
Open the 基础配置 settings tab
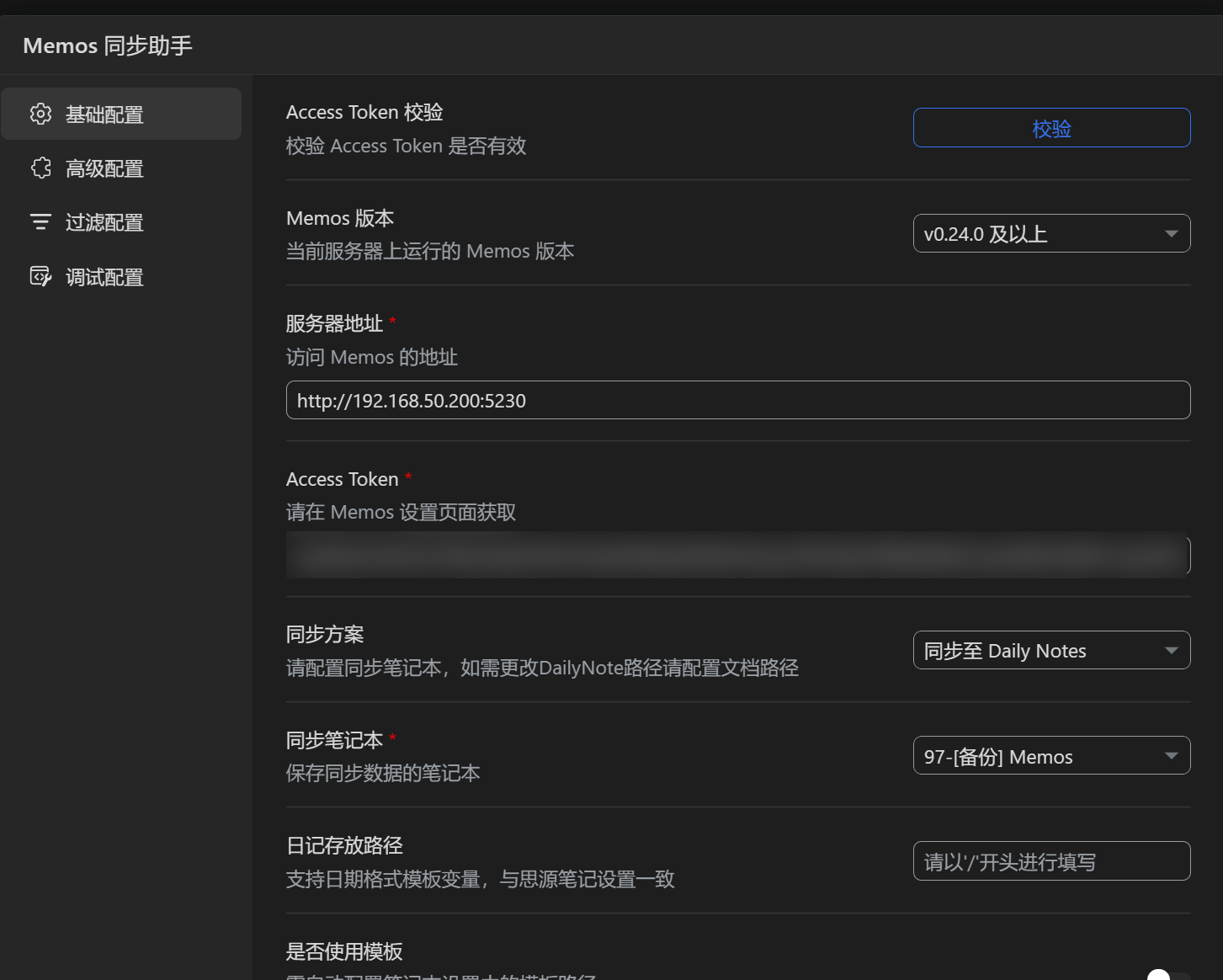(x=121, y=114)
